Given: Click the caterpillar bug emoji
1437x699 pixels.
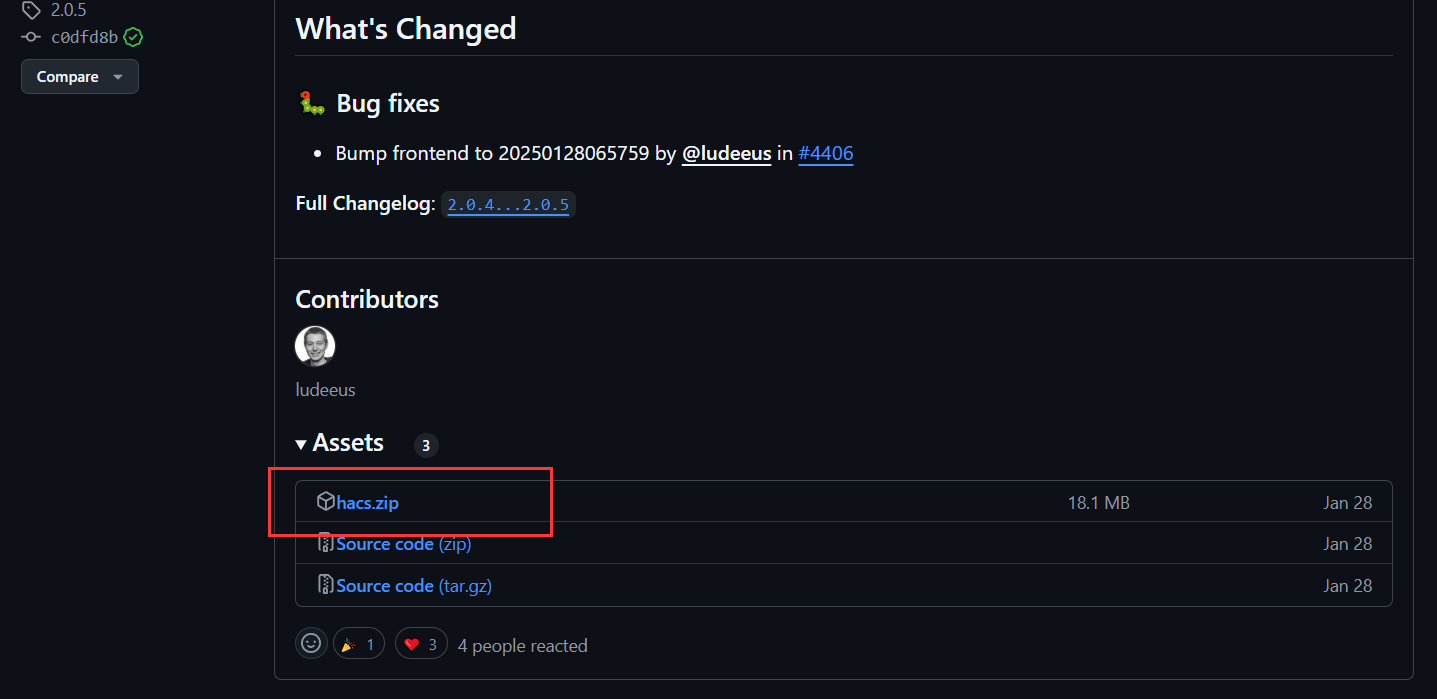Looking at the screenshot, I should (x=312, y=103).
